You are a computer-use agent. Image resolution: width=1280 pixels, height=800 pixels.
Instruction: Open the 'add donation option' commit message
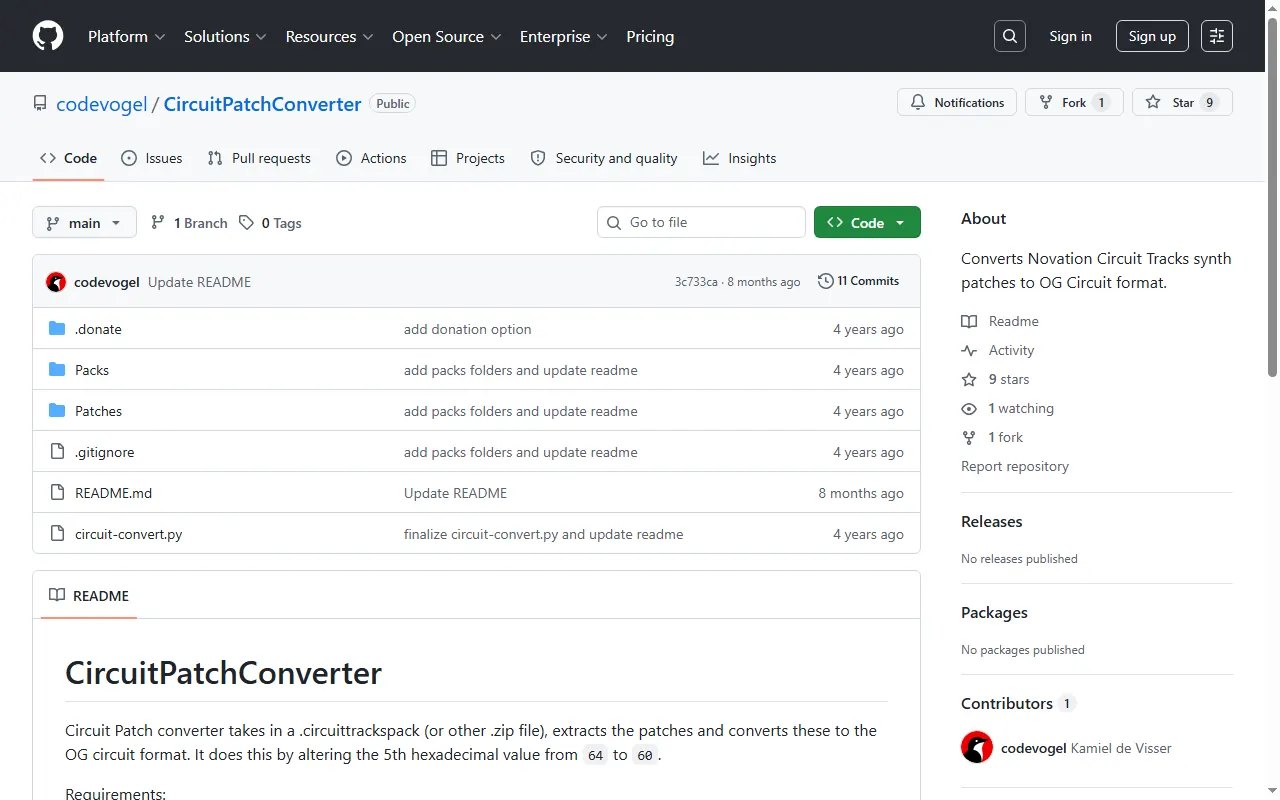click(x=468, y=329)
